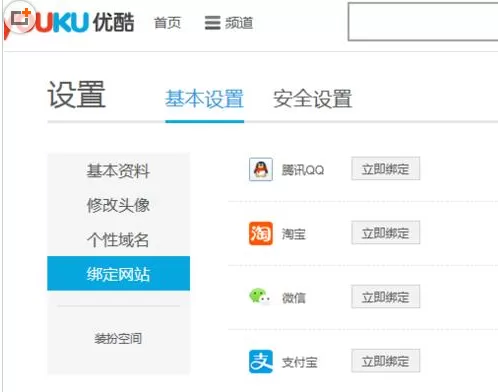The height and width of the screenshot is (392, 498).
Task: Select 绑定网站 in the sidebar
Action: pos(118,273)
